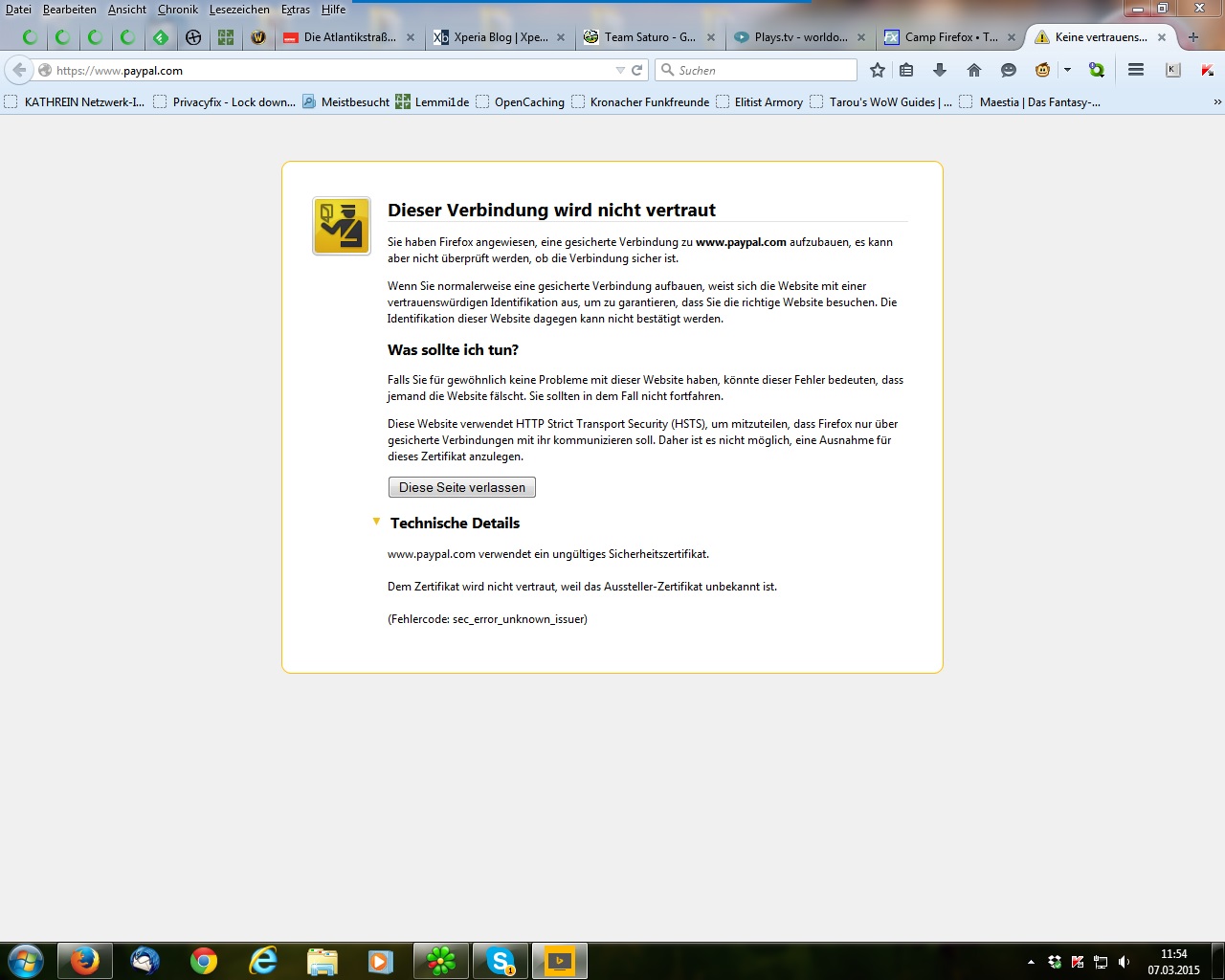1225x980 pixels.
Task: Click the Greasemonkey monkey icon
Action: [x=1042, y=70]
